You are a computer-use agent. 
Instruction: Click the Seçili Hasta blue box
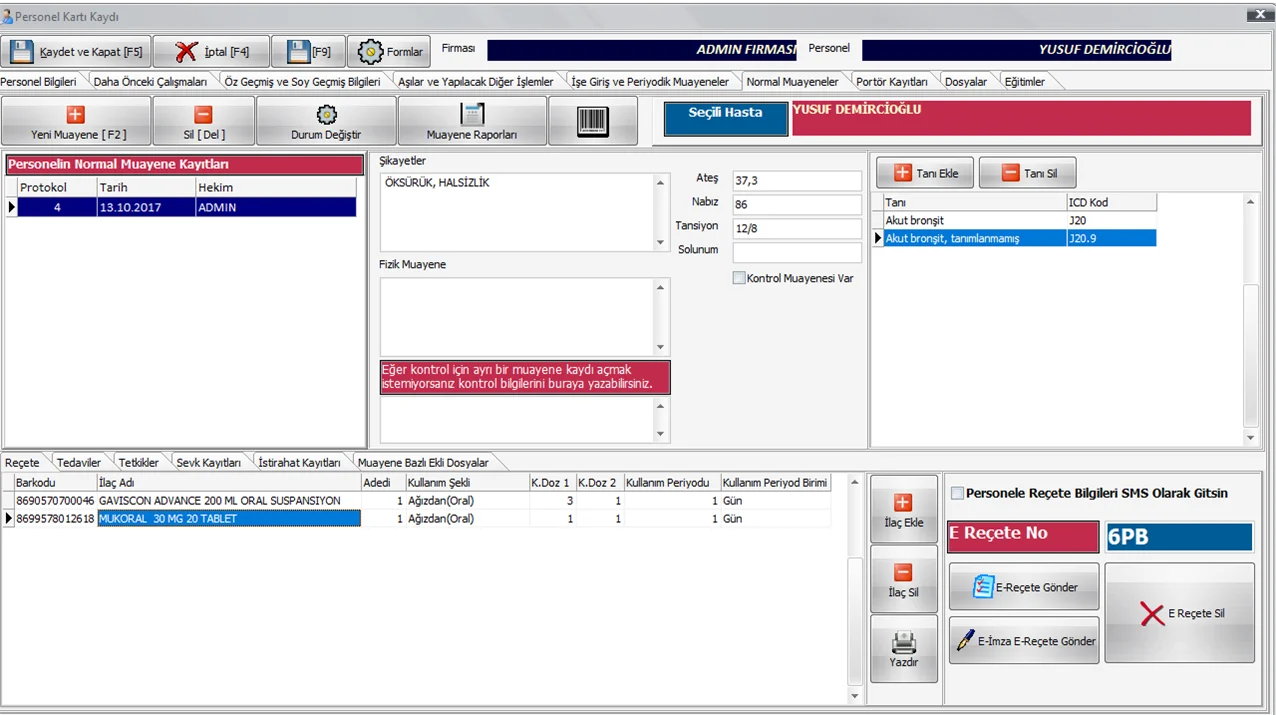(x=726, y=118)
